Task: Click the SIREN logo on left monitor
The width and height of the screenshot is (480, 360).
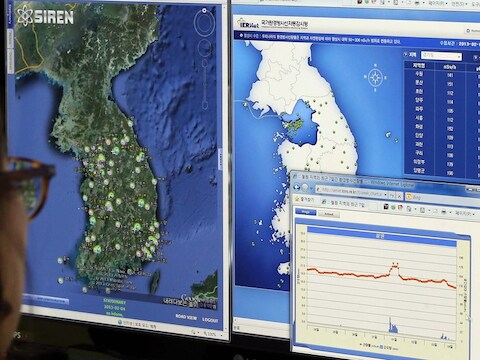Action: tap(45, 16)
